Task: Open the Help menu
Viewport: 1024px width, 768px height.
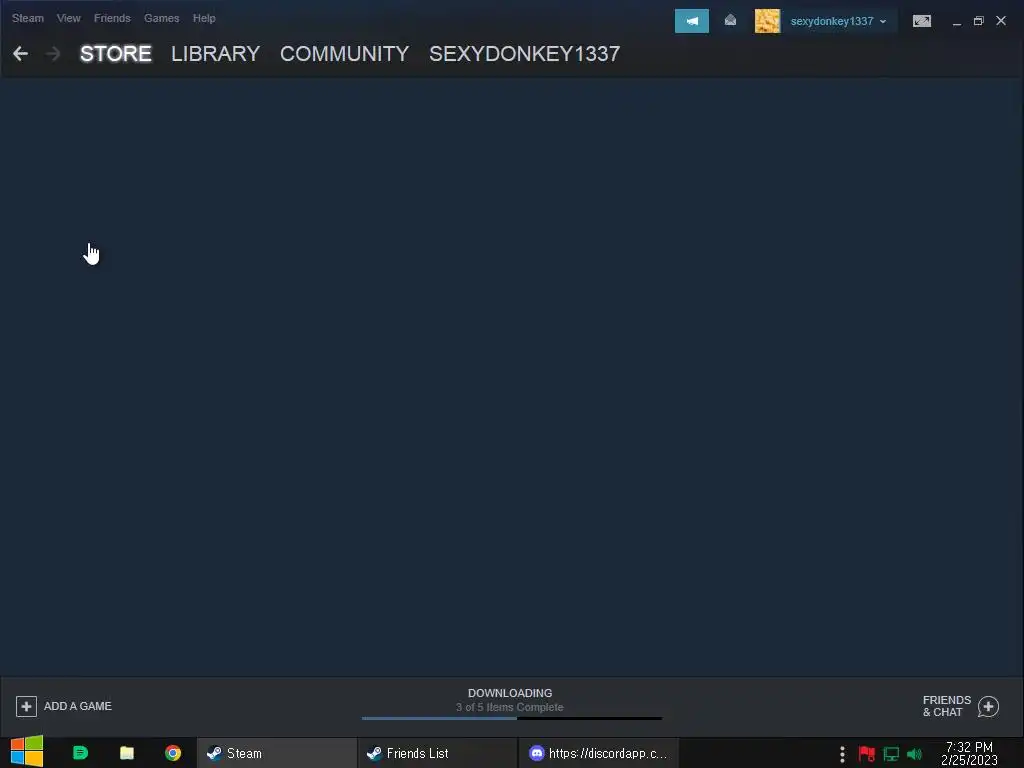Action: (204, 18)
